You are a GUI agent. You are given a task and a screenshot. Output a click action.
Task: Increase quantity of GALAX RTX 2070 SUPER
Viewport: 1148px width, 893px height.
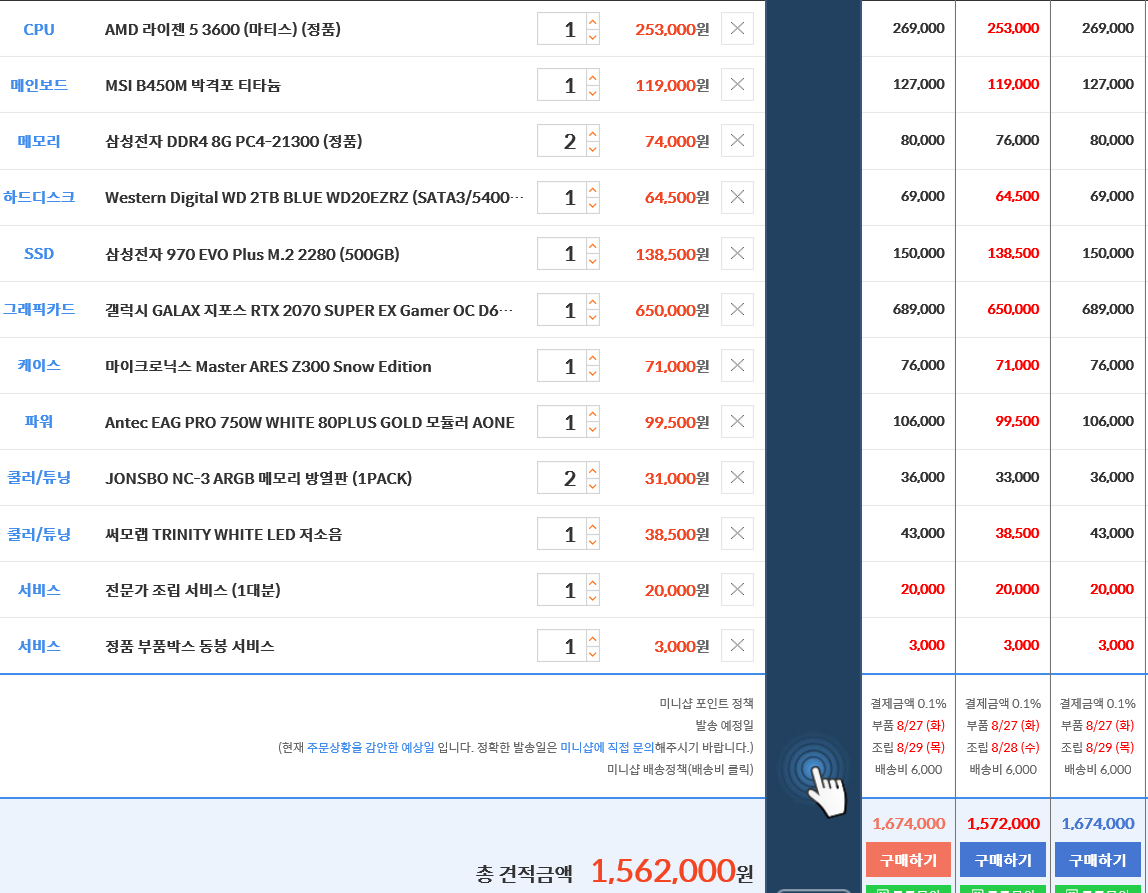593,302
